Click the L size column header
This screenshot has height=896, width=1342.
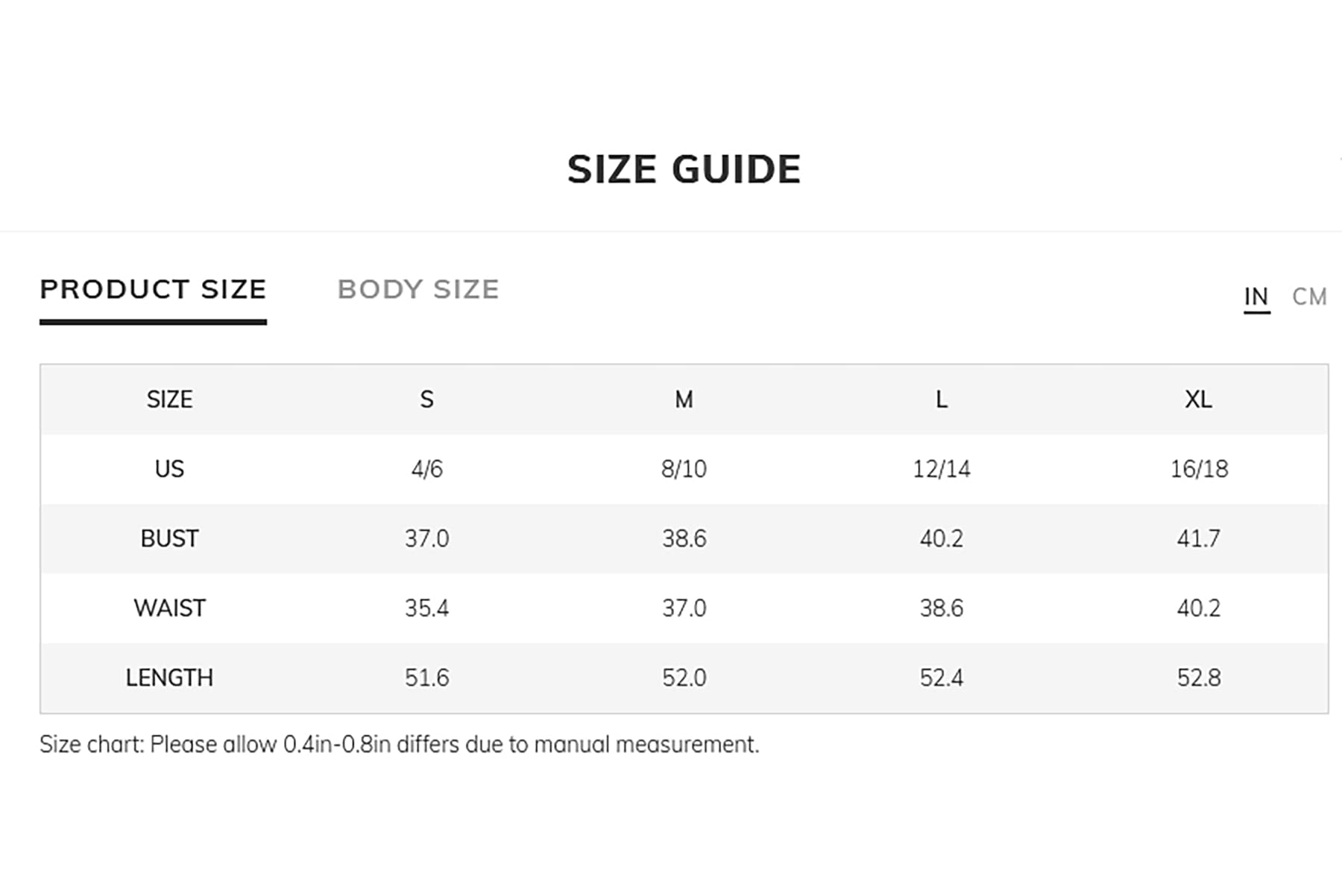pyautogui.click(x=942, y=400)
